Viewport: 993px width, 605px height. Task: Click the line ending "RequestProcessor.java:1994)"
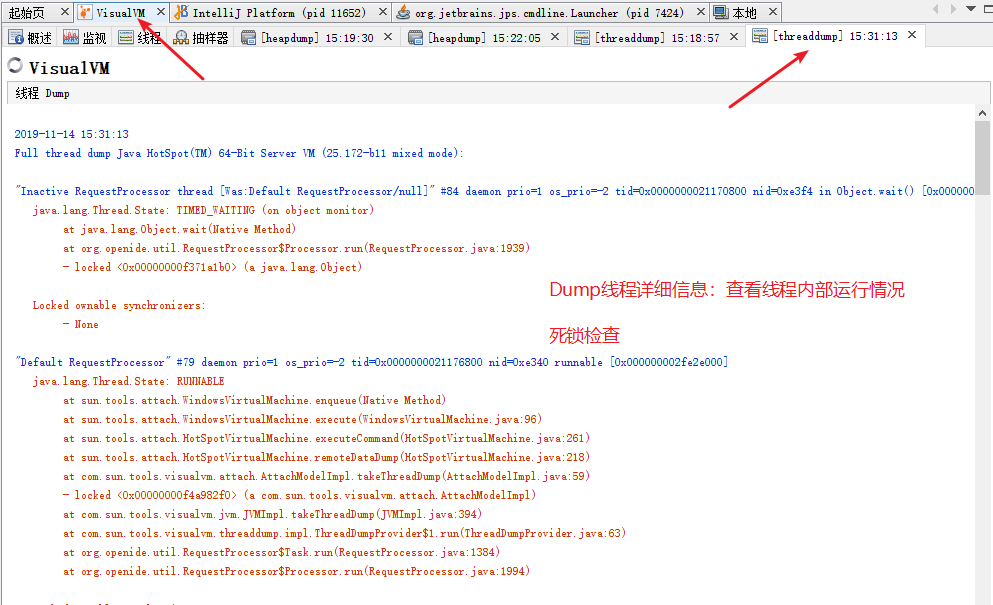coord(296,571)
